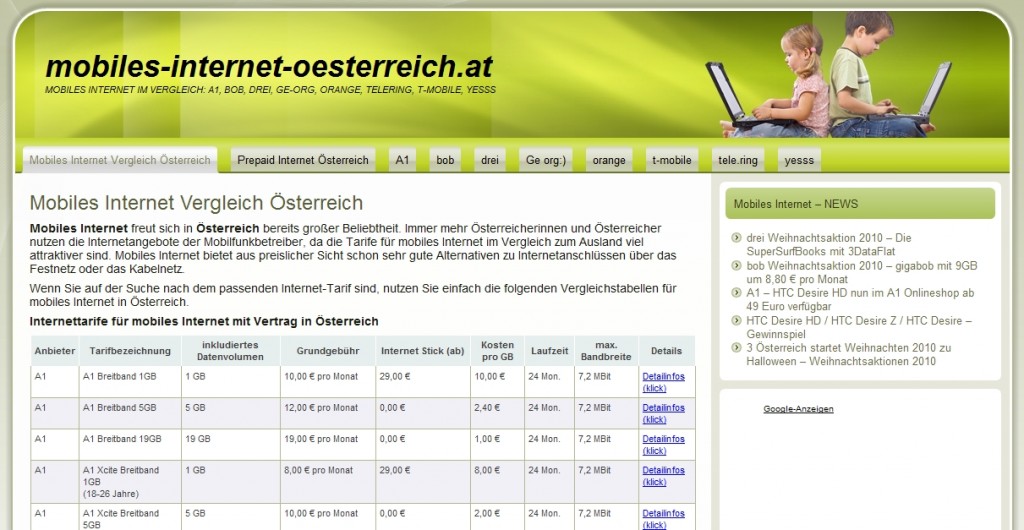Open news on bob Weihnachtsaktion gigabob 9GB
The width and height of the screenshot is (1024, 530).
point(862,272)
